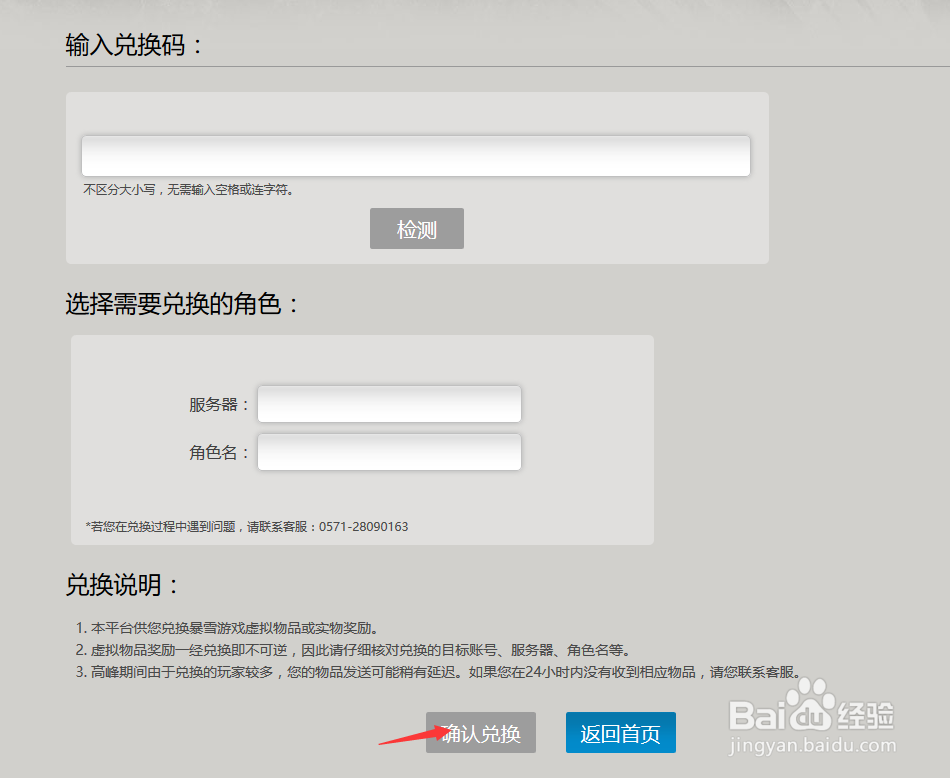This screenshot has width=950, height=778.
Task: Click instruction line 1 about 暴雪游戏虚拟物品
Action: 227,628
